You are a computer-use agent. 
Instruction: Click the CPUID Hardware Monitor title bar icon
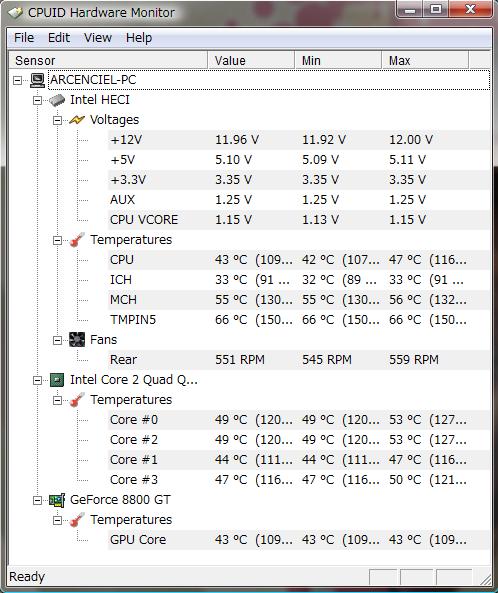click(x=16, y=12)
